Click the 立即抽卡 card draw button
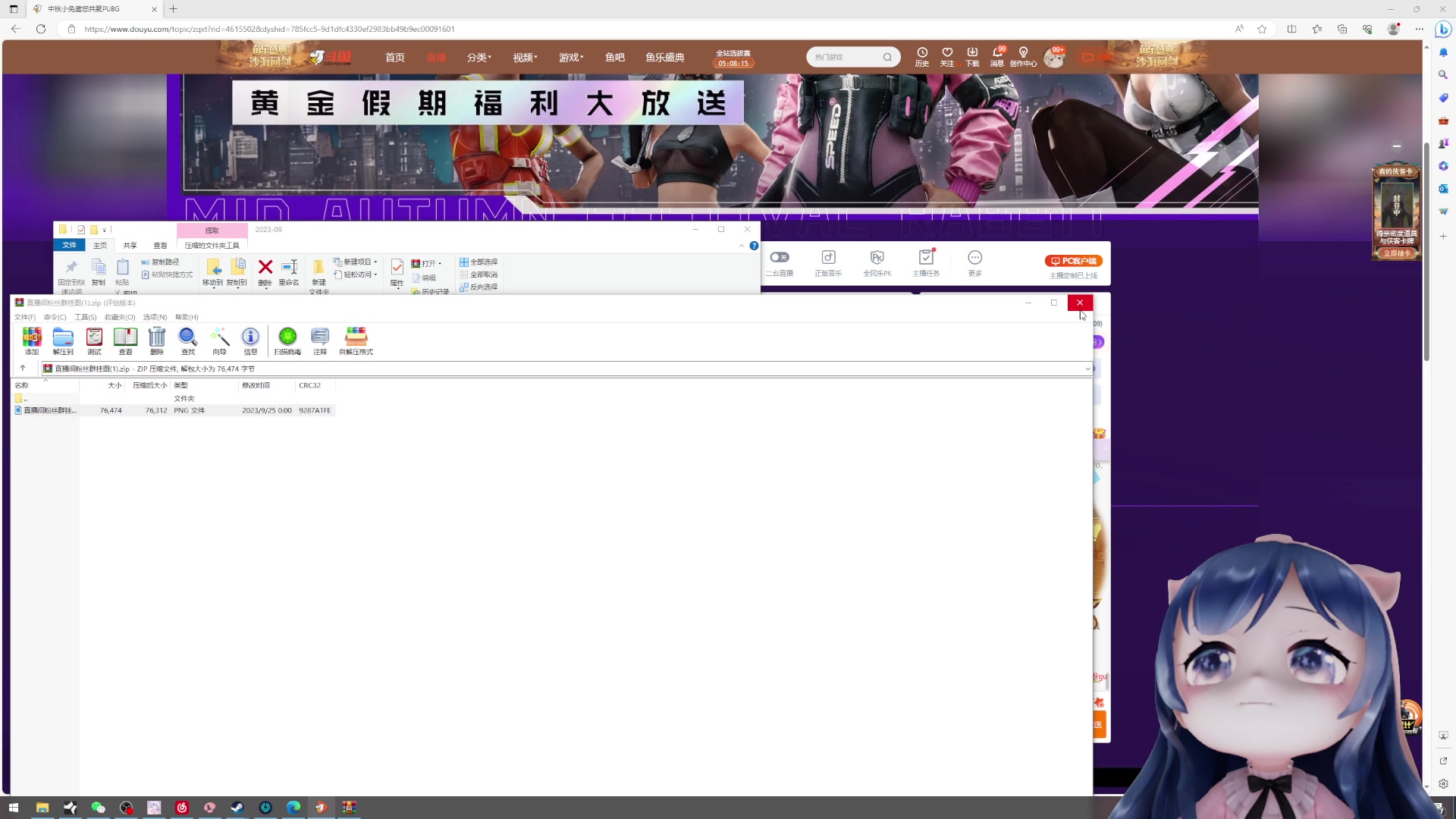This screenshot has width=1456, height=819. point(1396,253)
